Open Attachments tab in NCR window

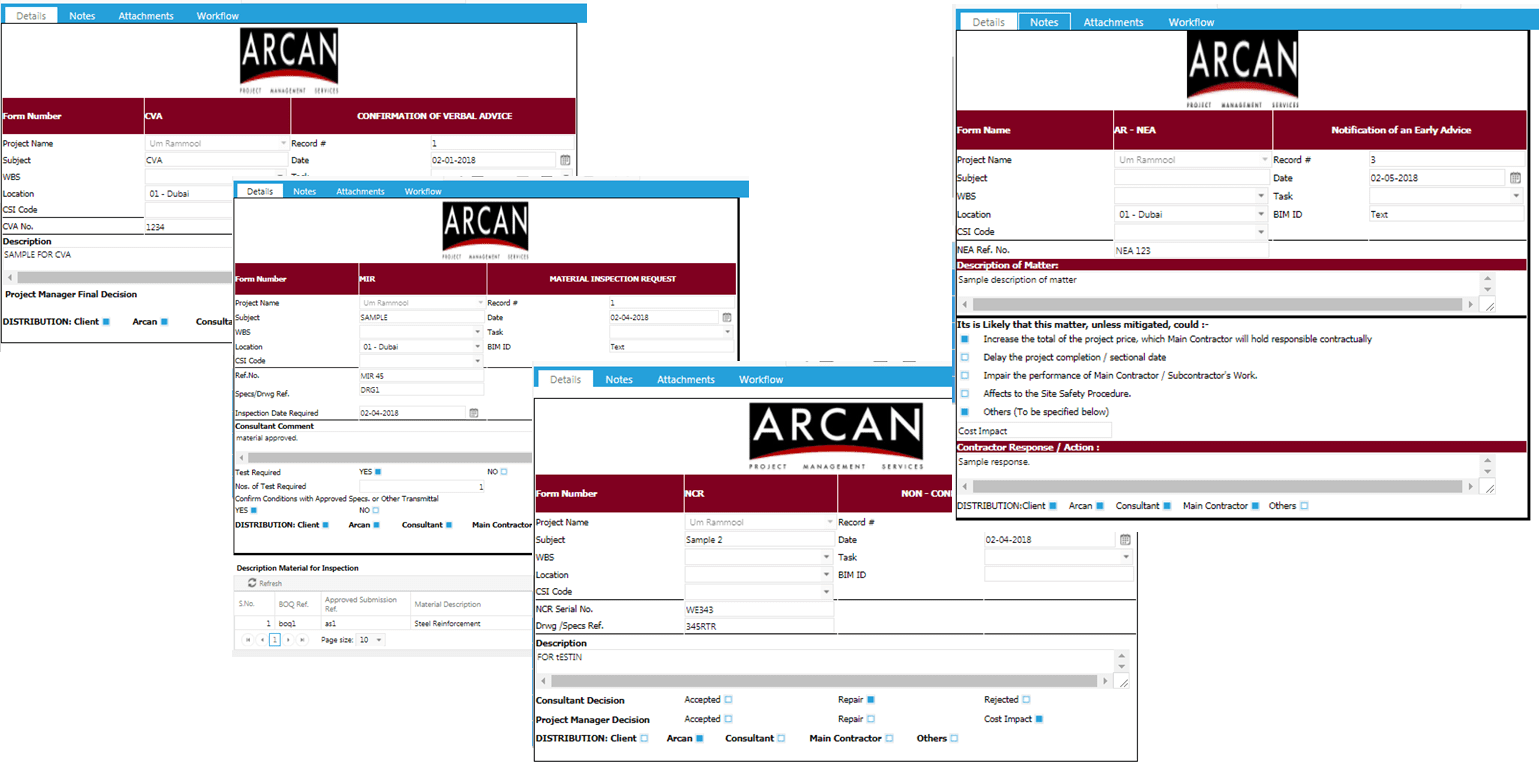pyautogui.click(x=686, y=379)
